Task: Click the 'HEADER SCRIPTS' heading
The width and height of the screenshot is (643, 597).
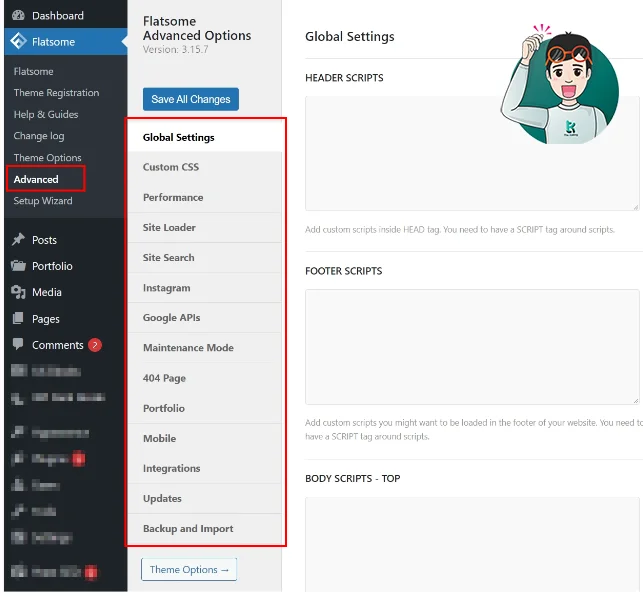Action: (344, 78)
